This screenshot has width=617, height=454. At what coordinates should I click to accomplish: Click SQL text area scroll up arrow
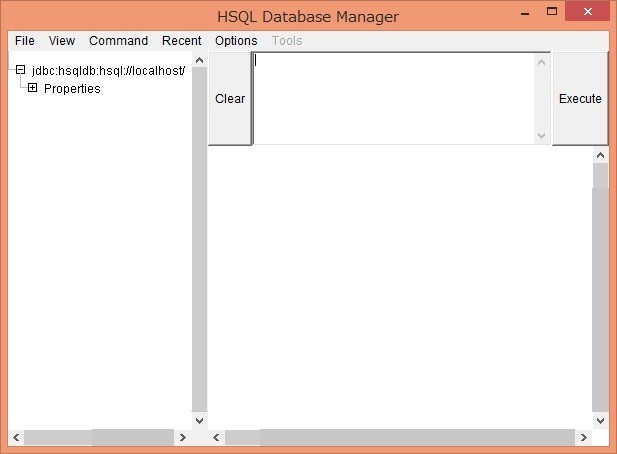[x=541, y=62]
